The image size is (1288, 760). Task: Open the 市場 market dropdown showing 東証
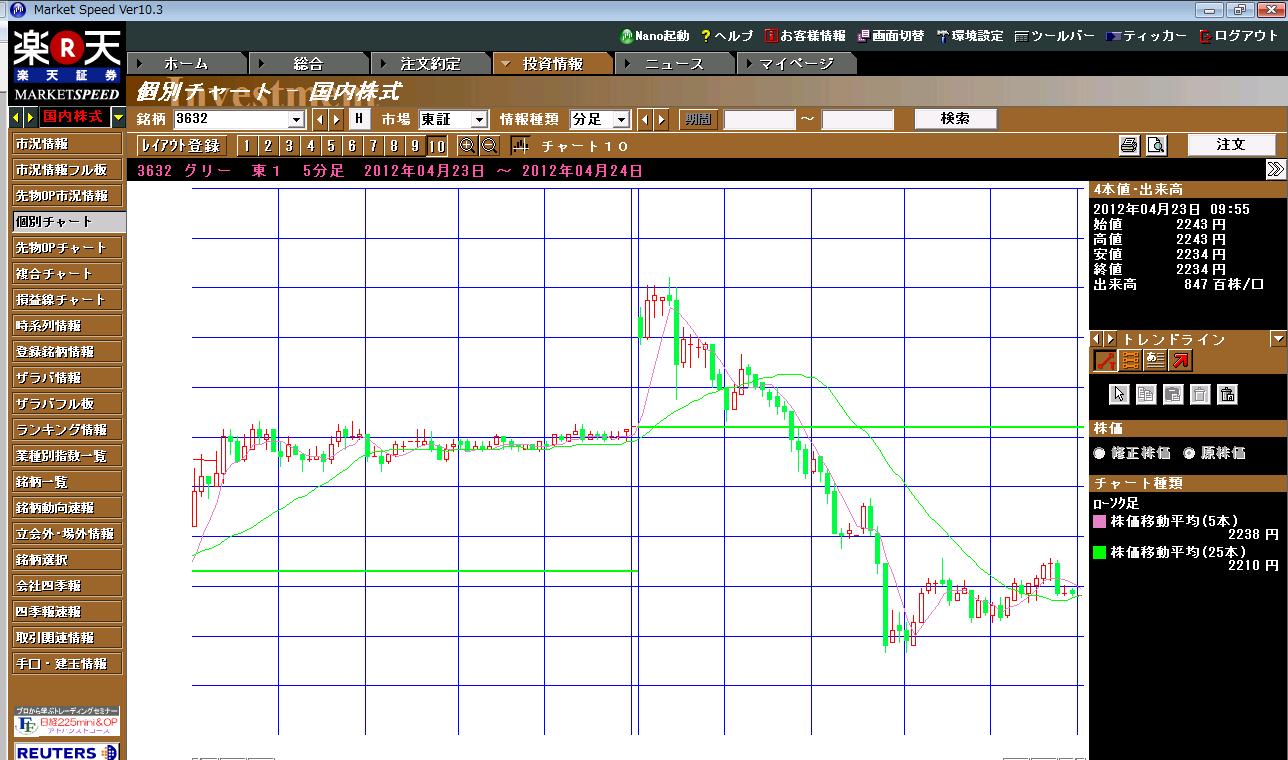point(479,119)
